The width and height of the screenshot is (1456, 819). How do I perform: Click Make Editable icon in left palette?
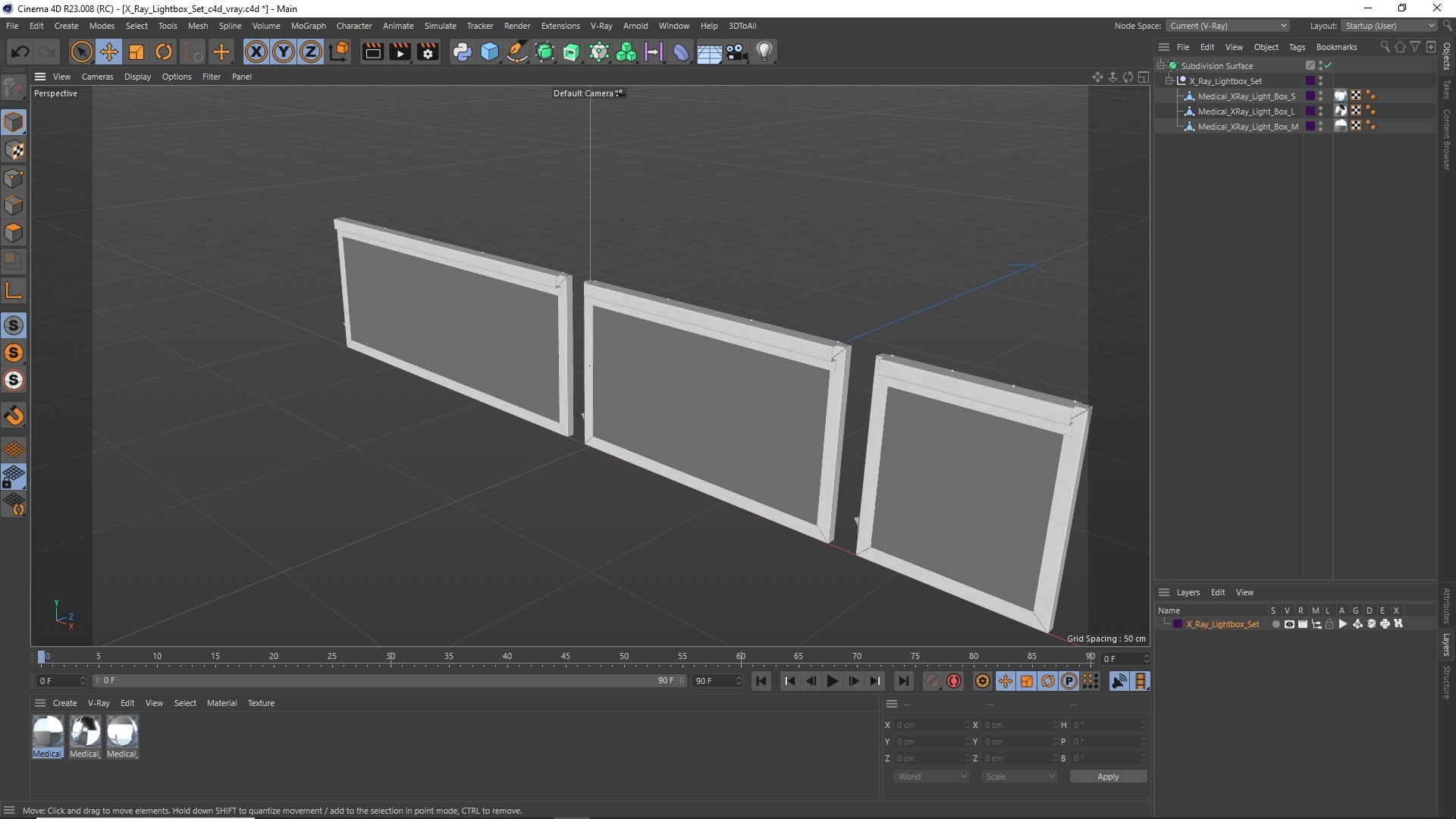click(x=14, y=88)
